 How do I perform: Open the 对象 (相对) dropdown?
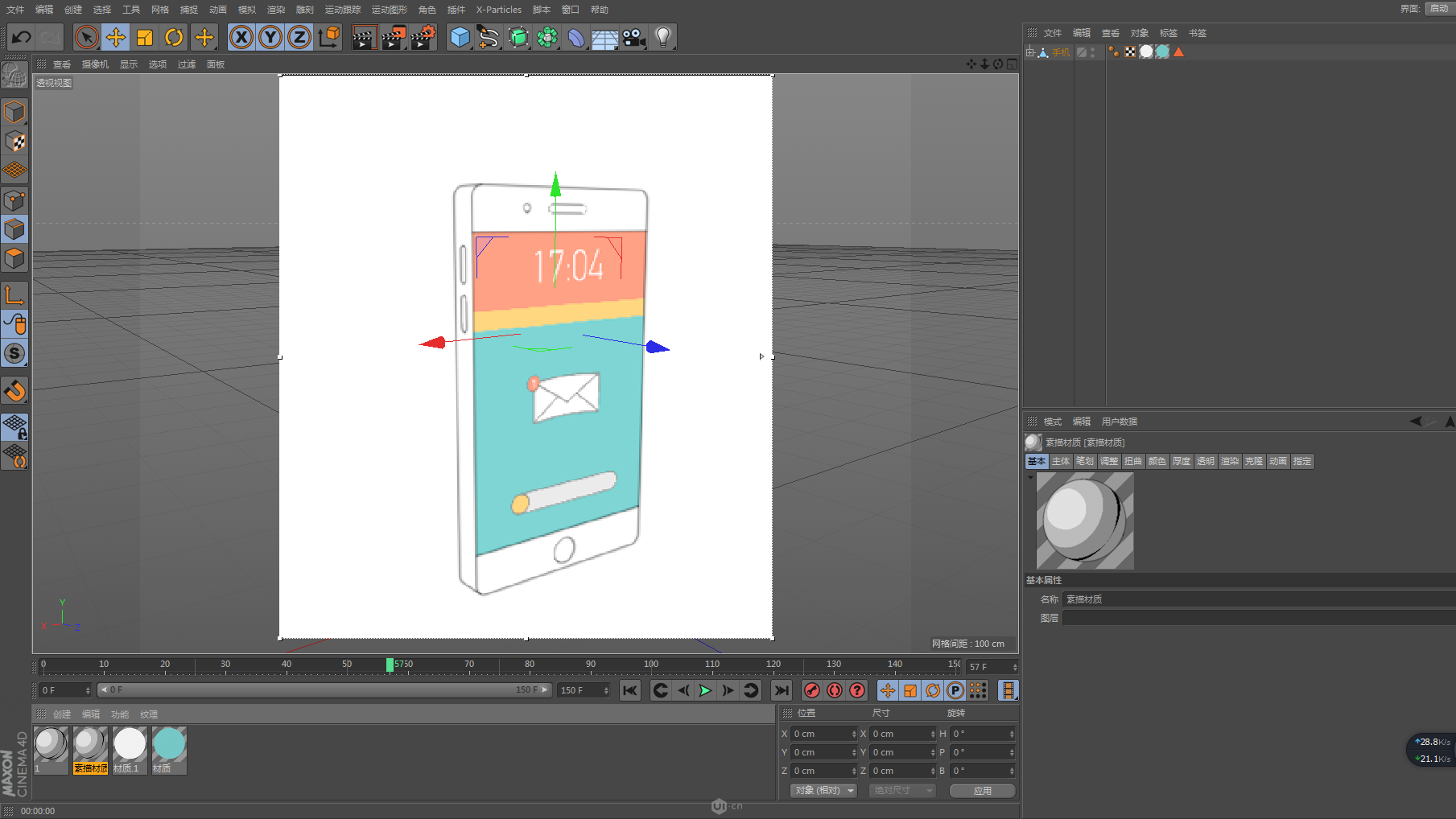[824, 791]
